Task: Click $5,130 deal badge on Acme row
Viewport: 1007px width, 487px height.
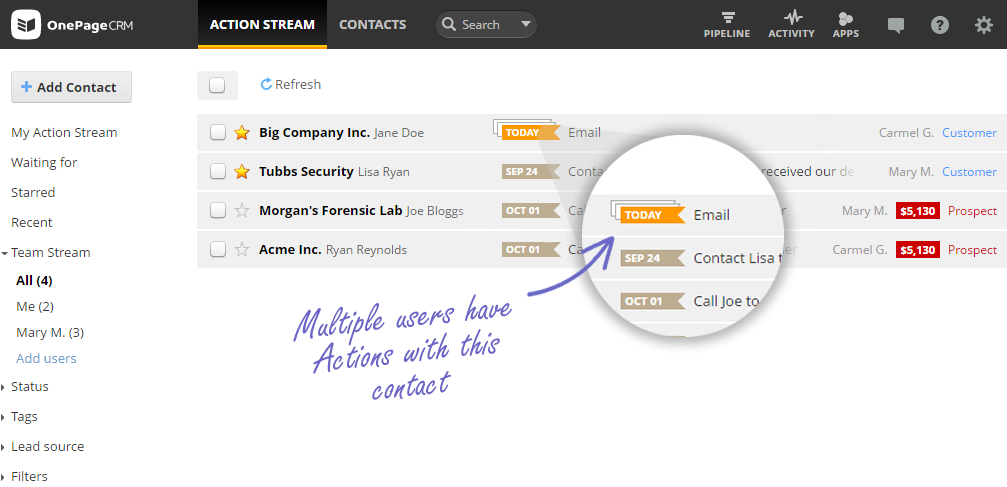Action: coord(918,249)
